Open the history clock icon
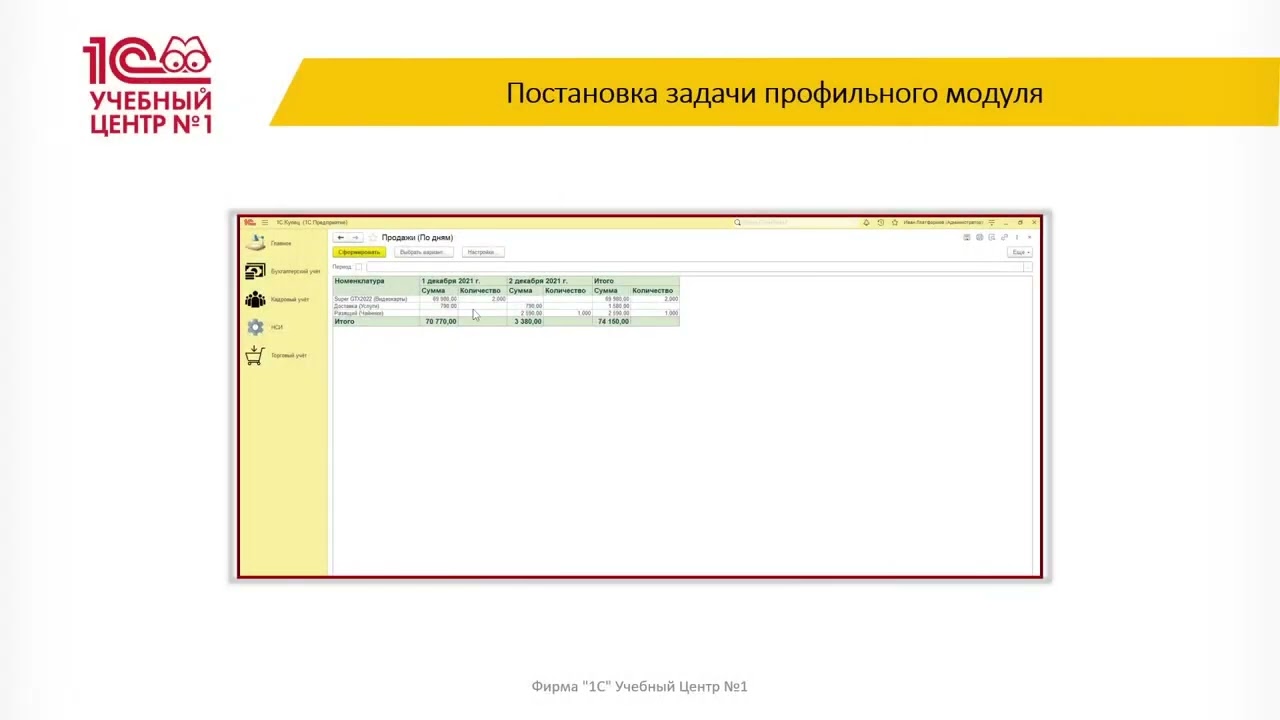Viewport: 1280px width, 720px height. coord(881,222)
